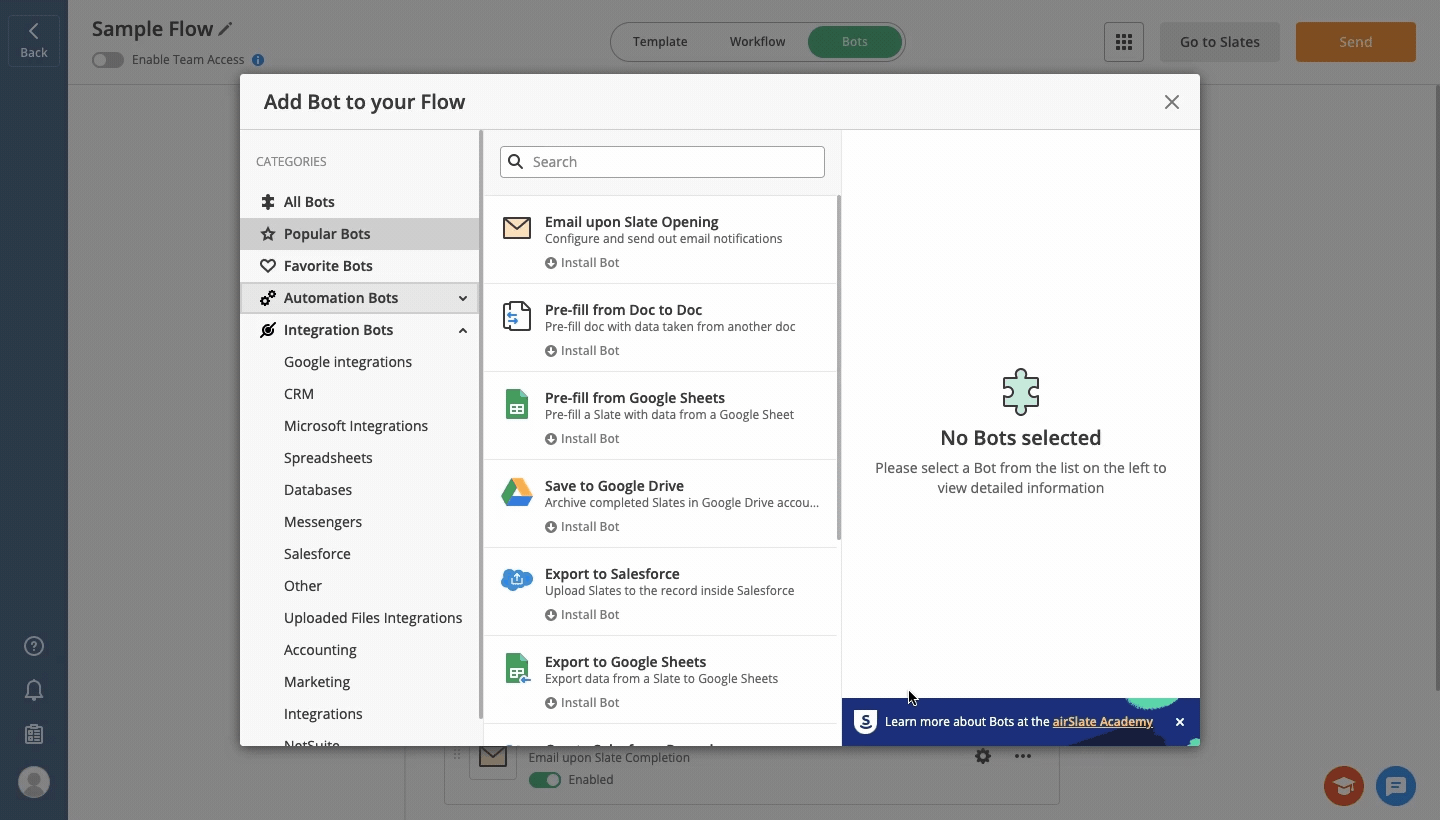Click the Team Access info icon
The height and width of the screenshot is (820, 1440).
[x=258, y=60]
